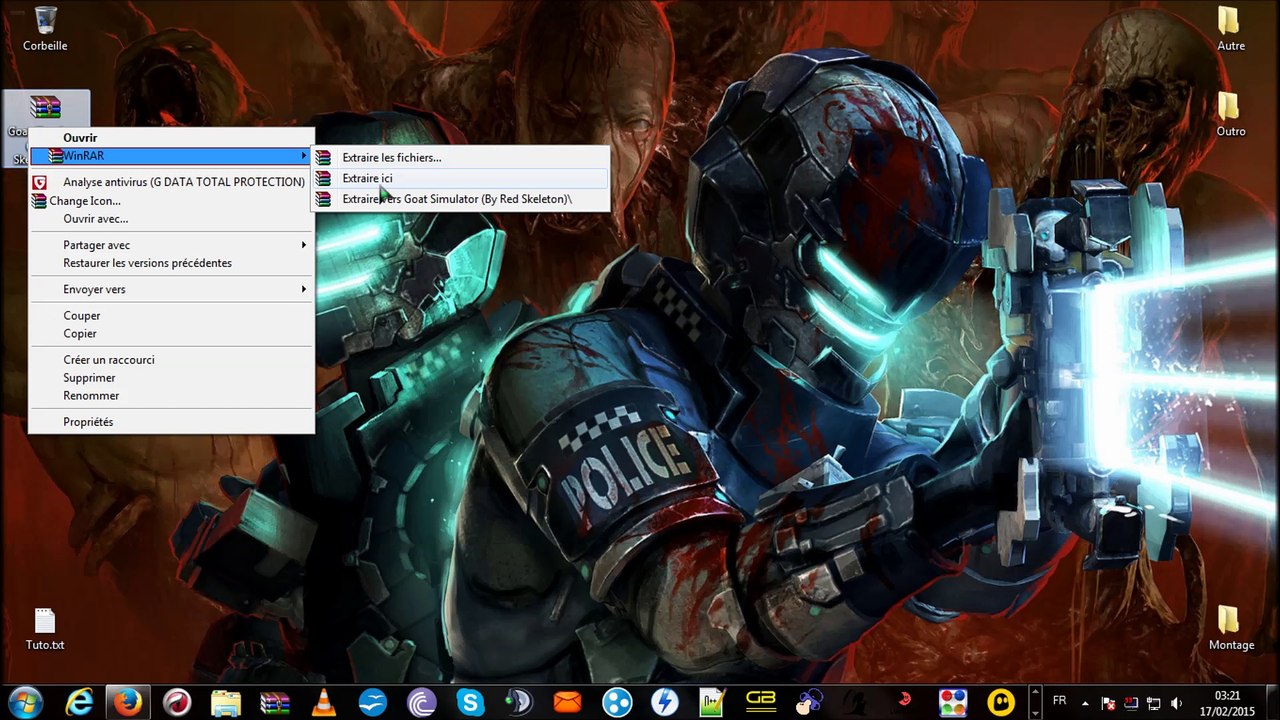
Task: Expand the Envoyer vers submenu
Action: click(304, 289)
